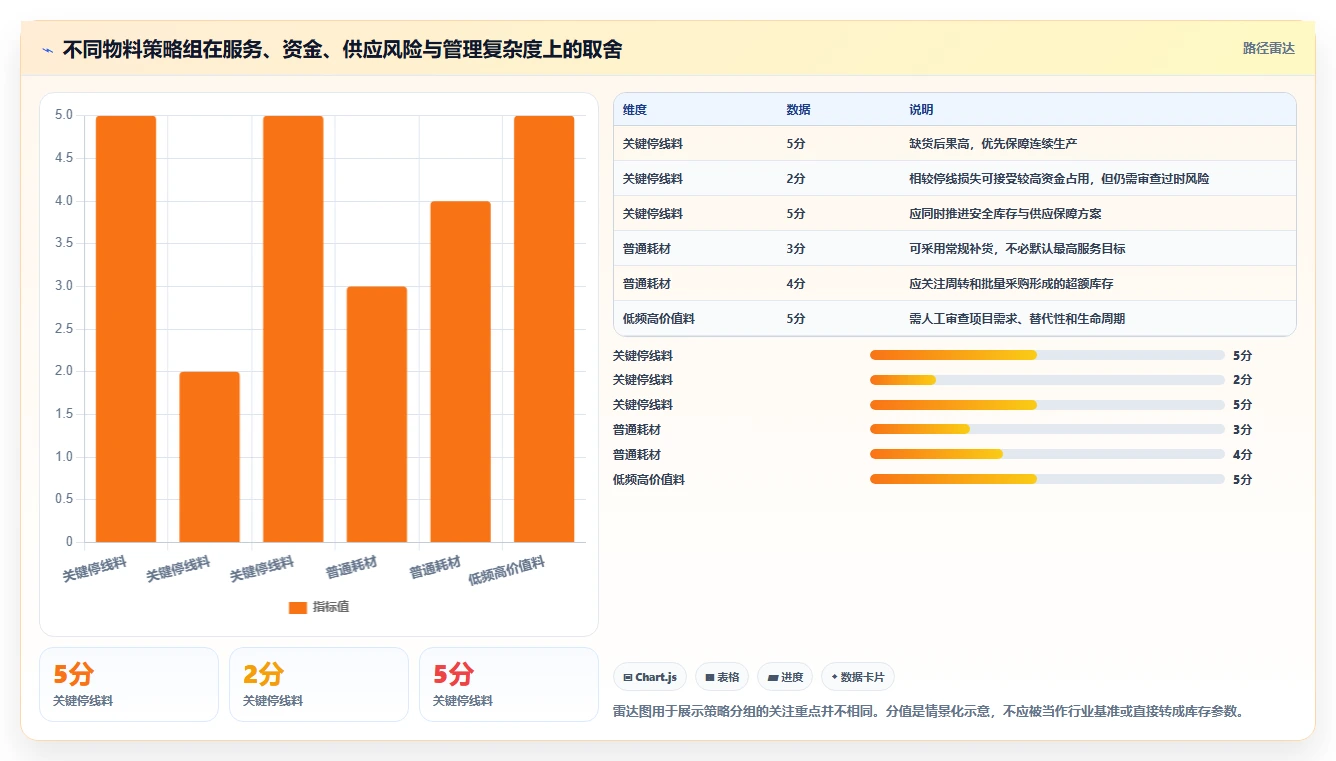1336x761 pixels.
Task: Select the Chart.js chip
Action: pyautogui.click(x=650, y=677)
